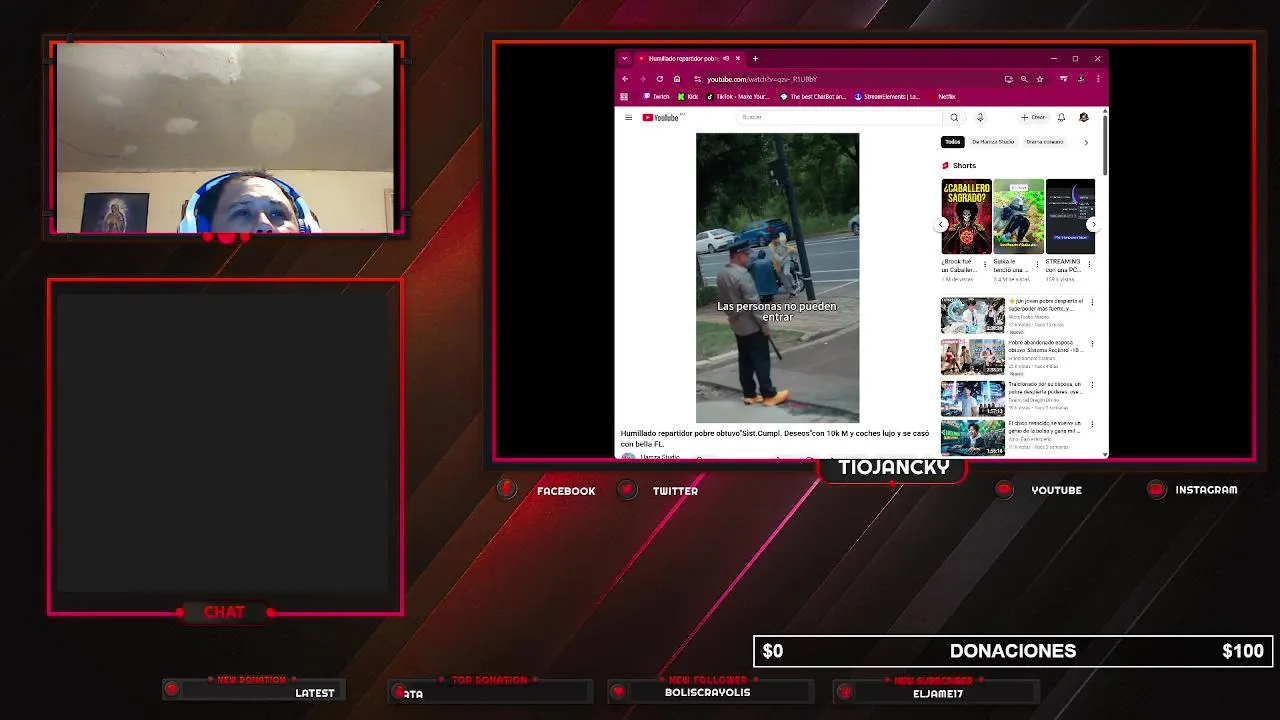Open the browser profile avatar

tap(1081, 79)
